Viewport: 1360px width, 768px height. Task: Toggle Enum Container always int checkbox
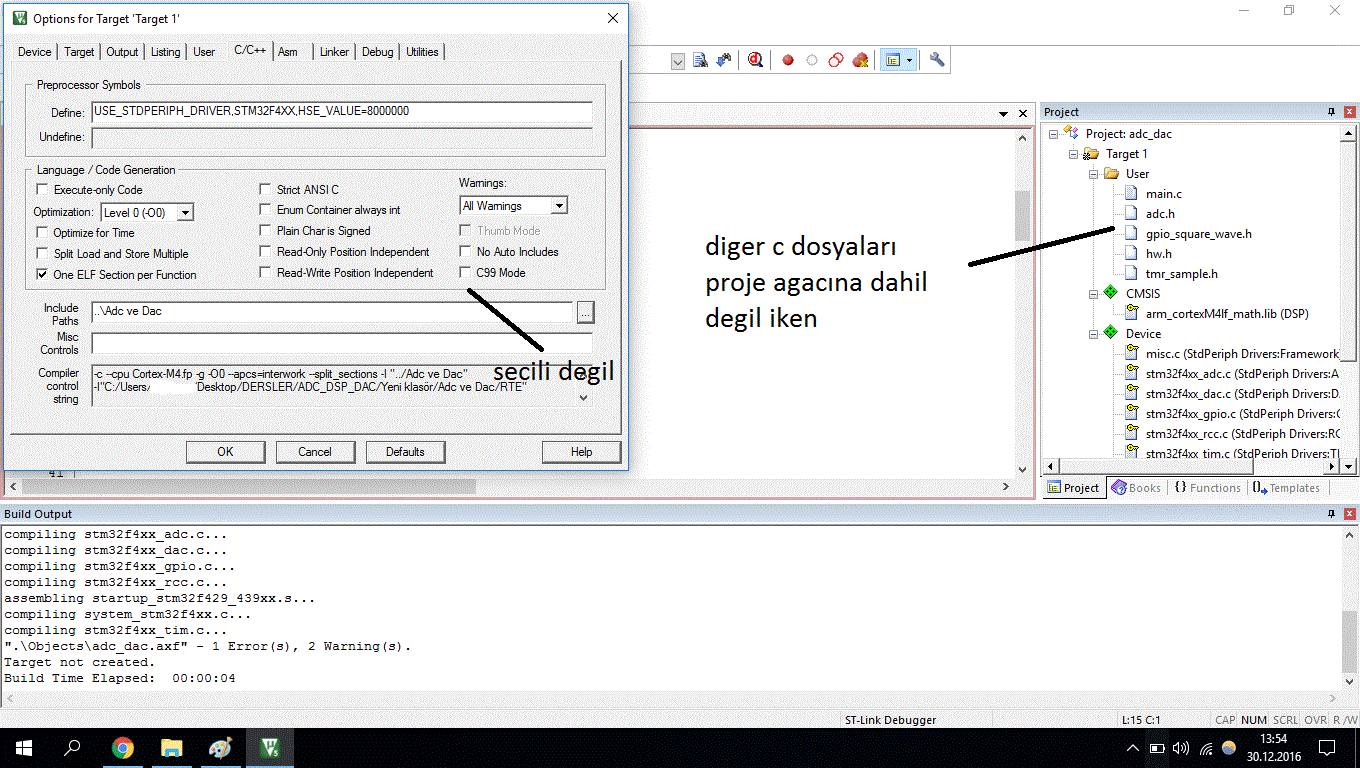pos(266,210)
